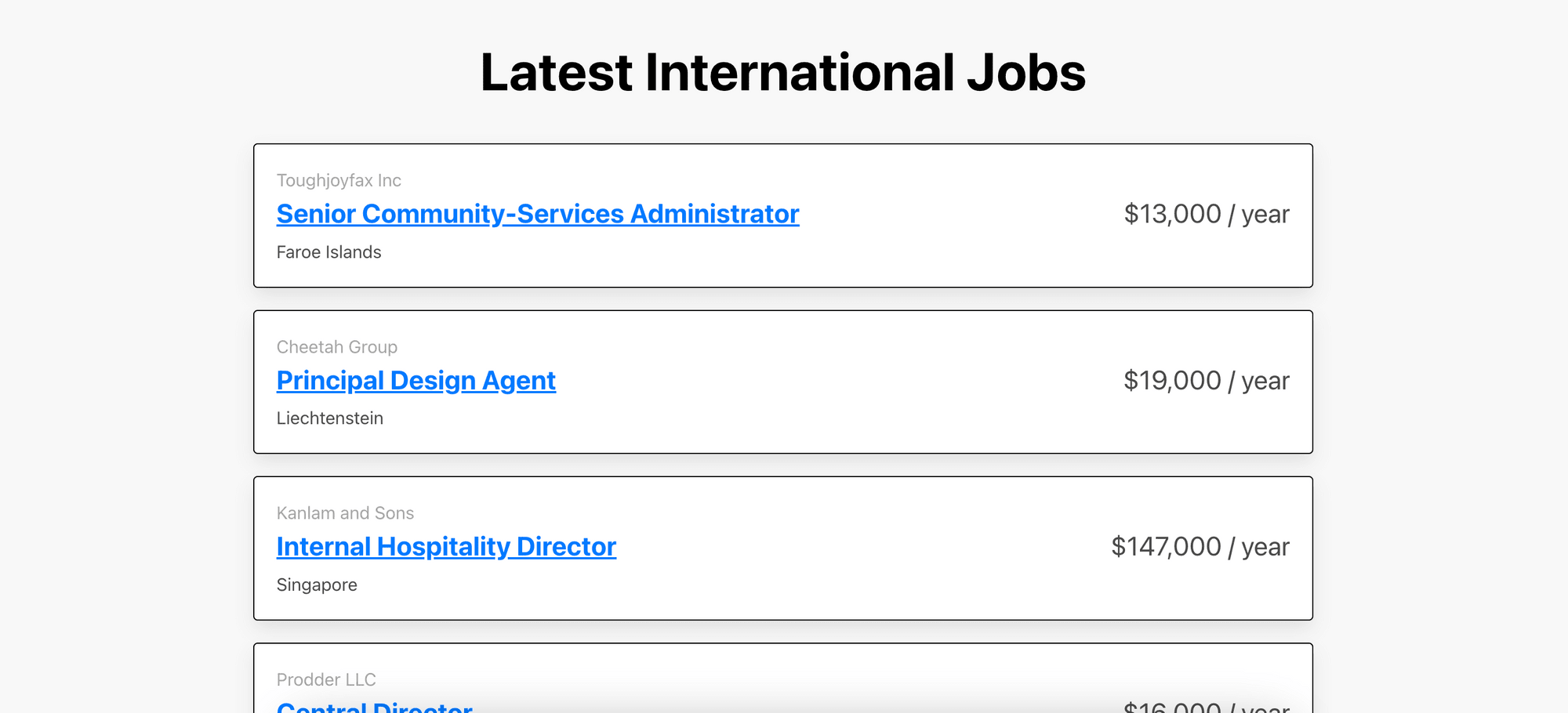
Task: Select the Prodder LLC company label
Action: 326,679
